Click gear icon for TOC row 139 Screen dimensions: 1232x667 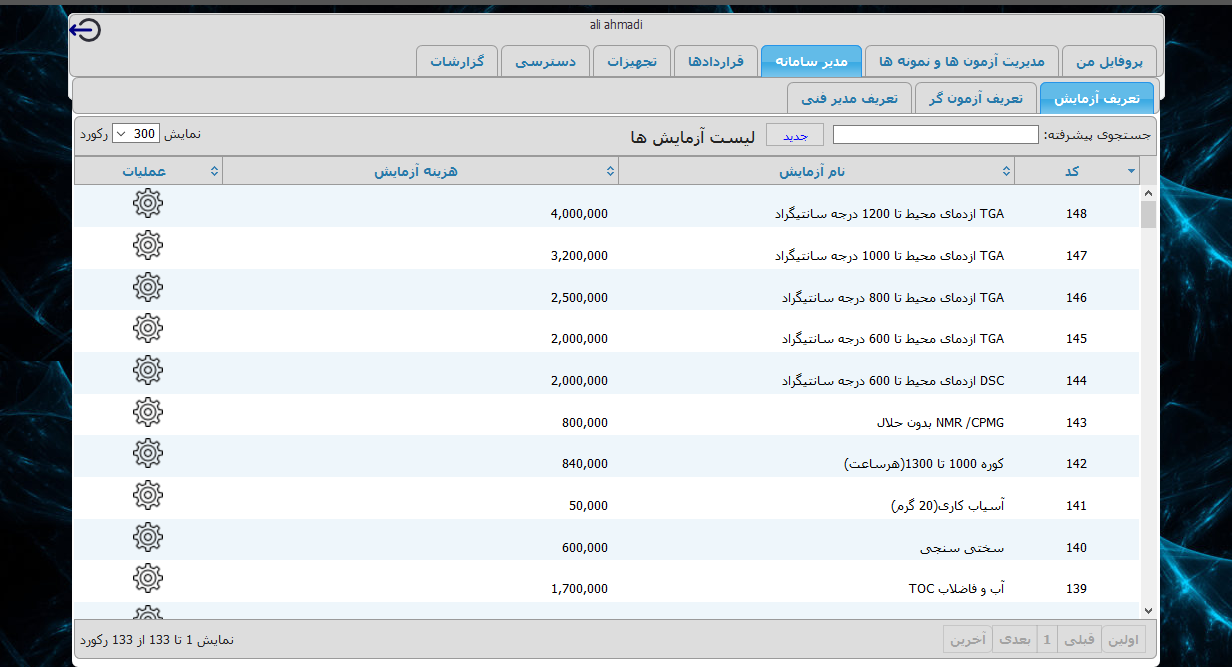pos(148,579)
